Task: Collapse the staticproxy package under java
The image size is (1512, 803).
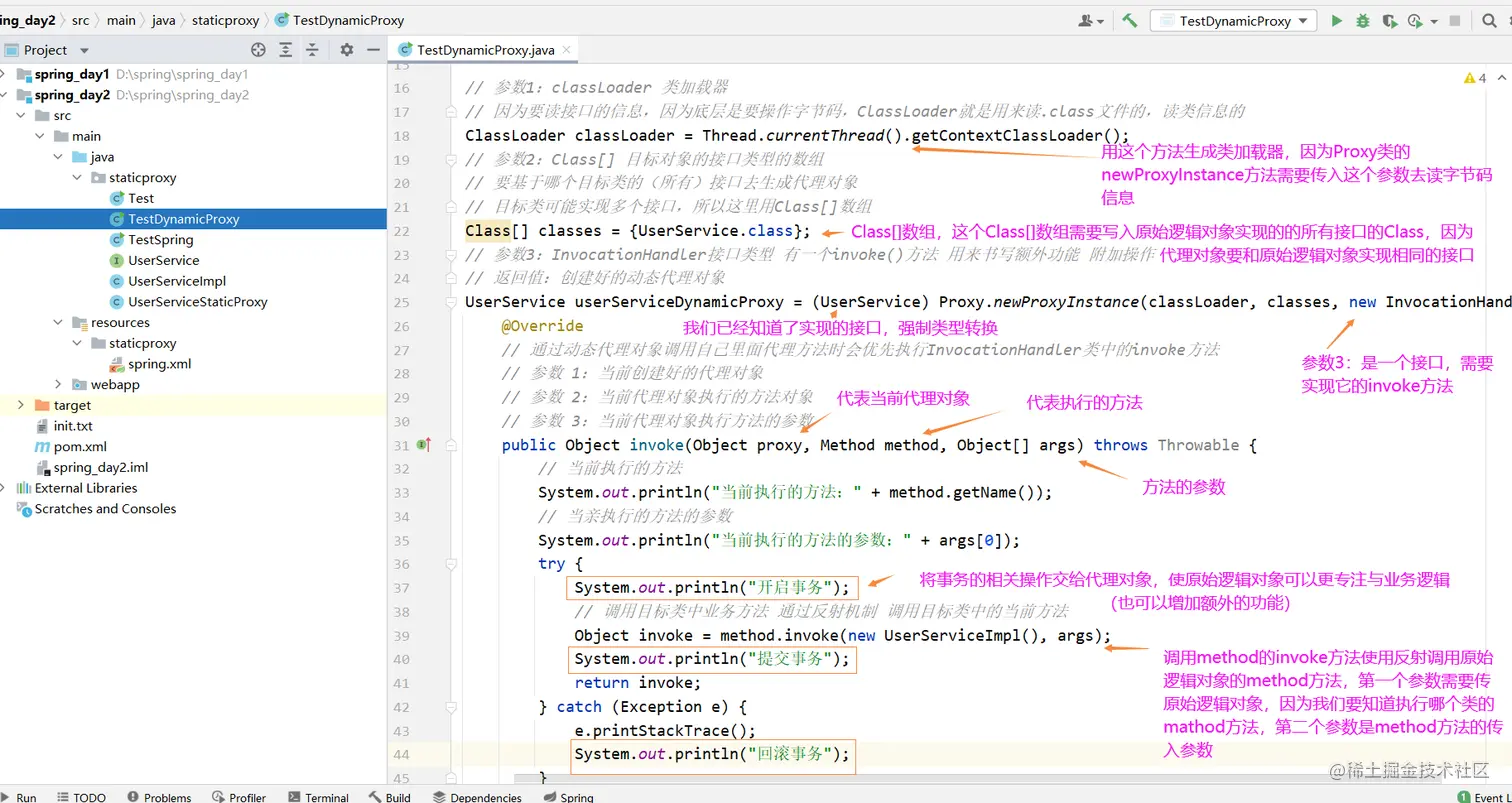Action: (78, 178)
